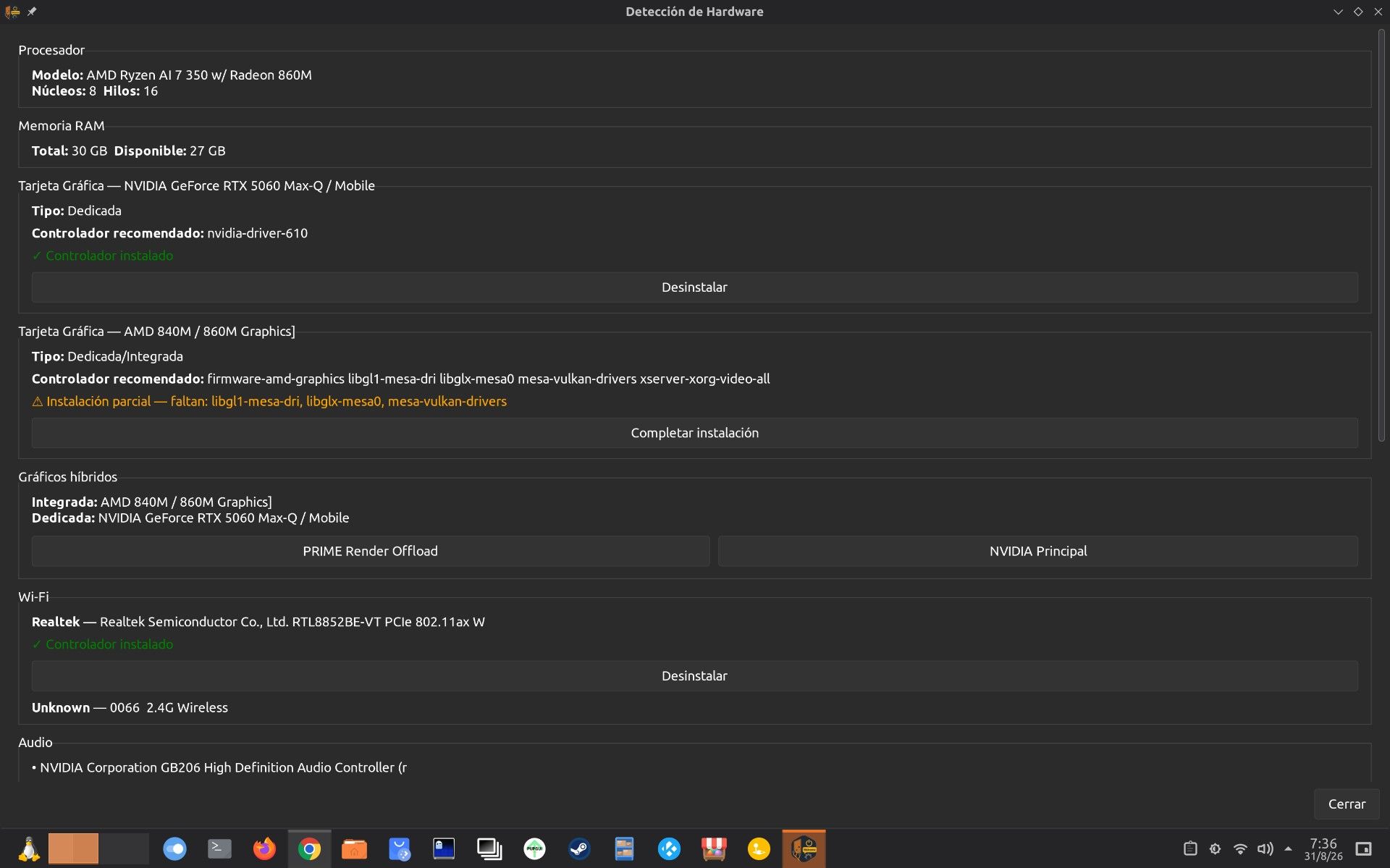This screenshot has height=868, width=1390.
Task: Switch to Google Chrome in the taskbar
Action: (309, 848)
